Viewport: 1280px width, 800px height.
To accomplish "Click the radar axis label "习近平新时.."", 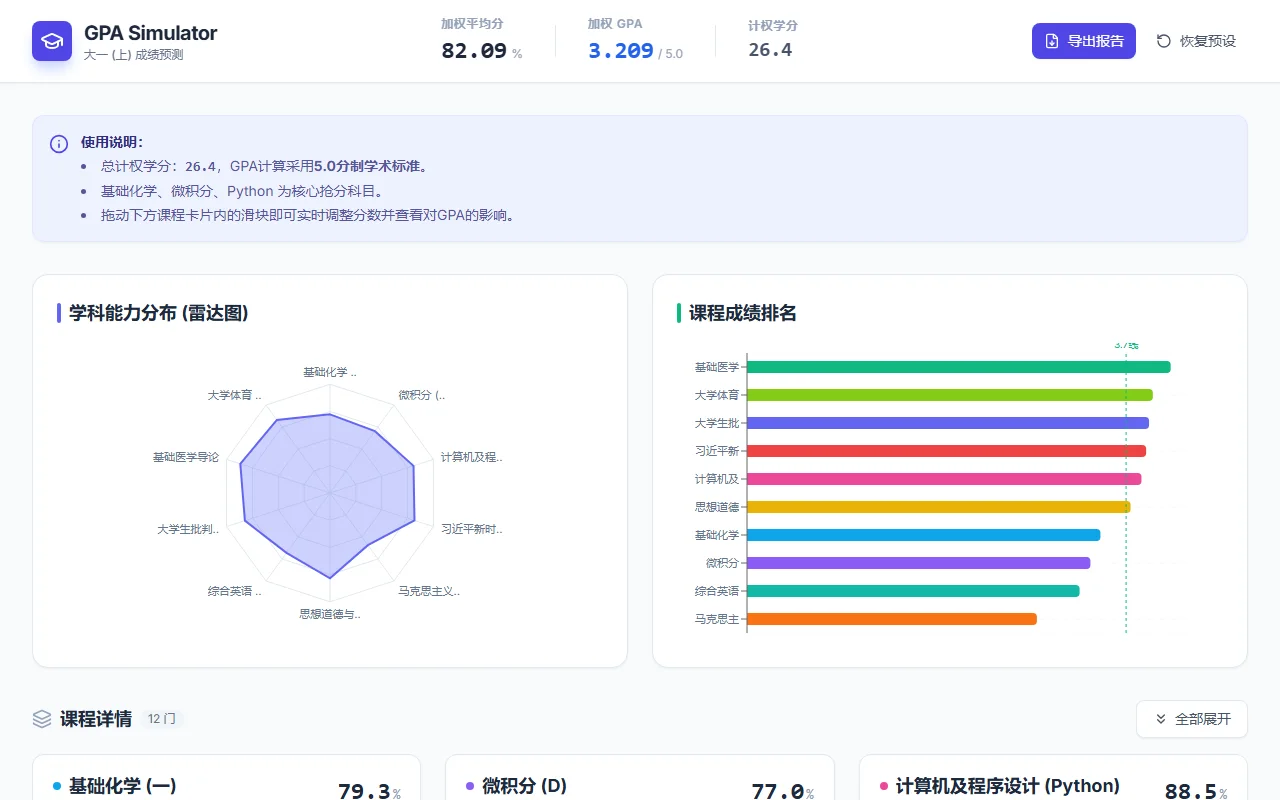I will pyautogui.click(x=472, y=529).
